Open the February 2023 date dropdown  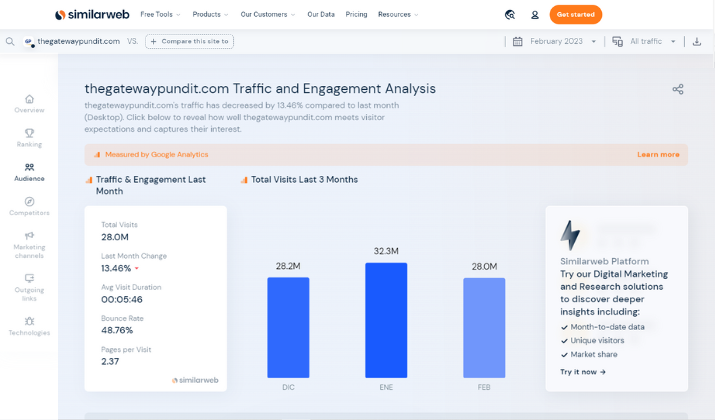click(563, 41)
